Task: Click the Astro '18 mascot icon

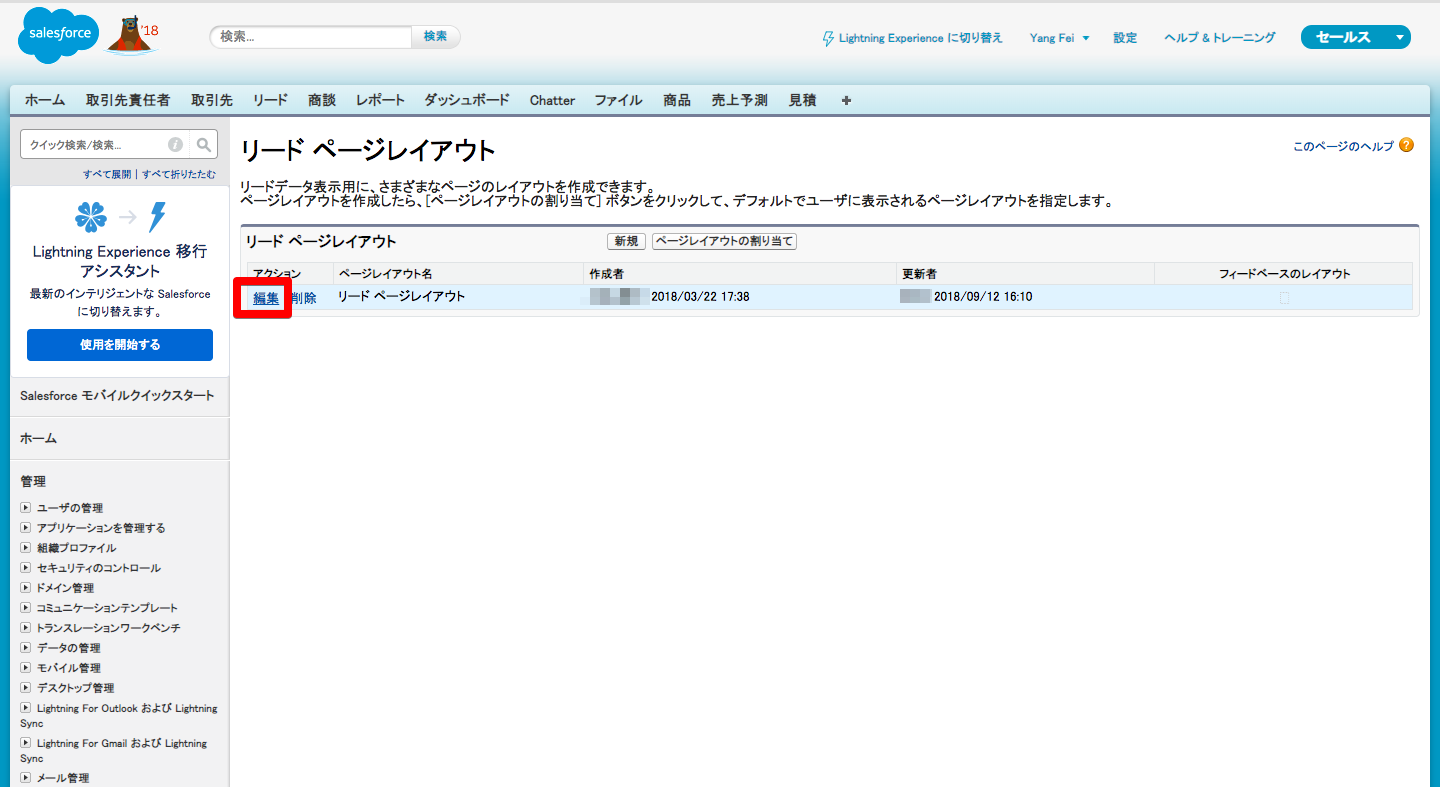Action: pyautogui.click(x=131, y=34)
